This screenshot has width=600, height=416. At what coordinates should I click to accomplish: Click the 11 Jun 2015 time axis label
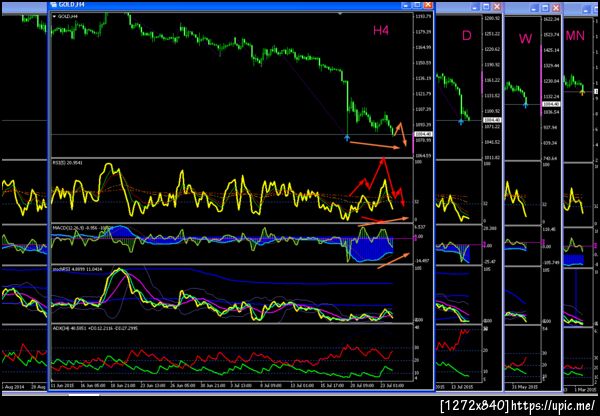tap(60, 386)
